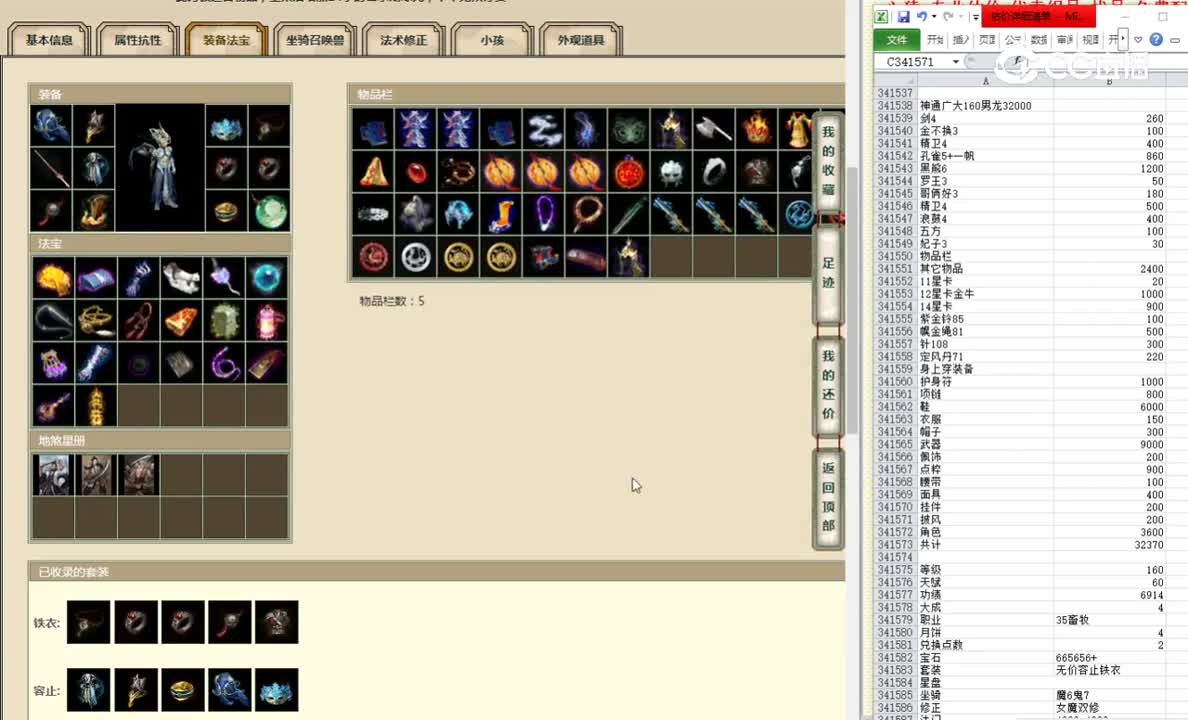
Task: Click the Undo arrow in Excel
Action: [x=921, y=16]
